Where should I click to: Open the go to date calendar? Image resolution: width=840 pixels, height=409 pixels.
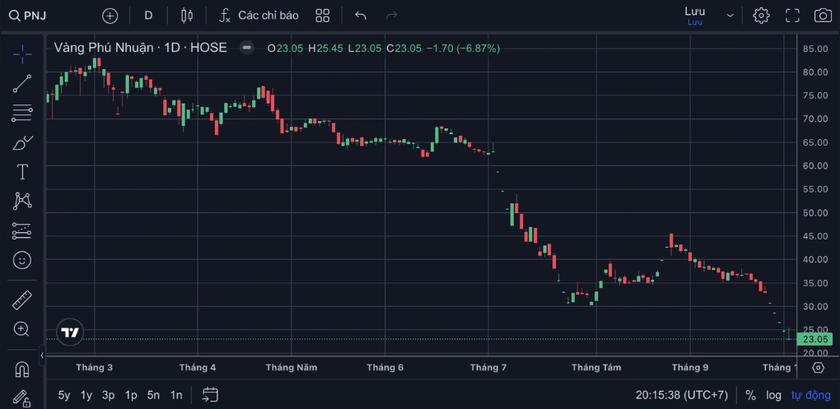pos(209,396)
